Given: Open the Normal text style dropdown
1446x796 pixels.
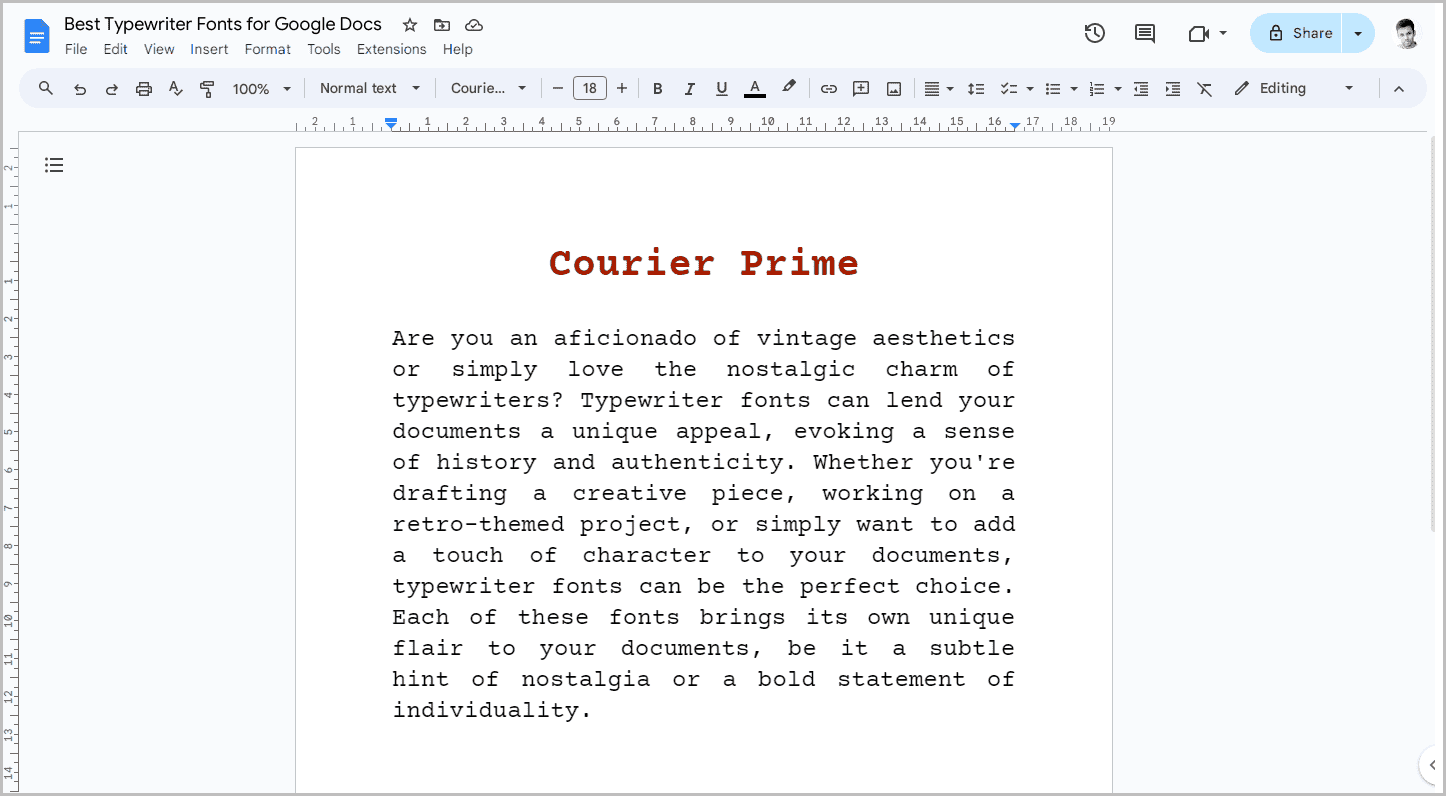Looking at the screenshot, I should (x=370, y=88).
